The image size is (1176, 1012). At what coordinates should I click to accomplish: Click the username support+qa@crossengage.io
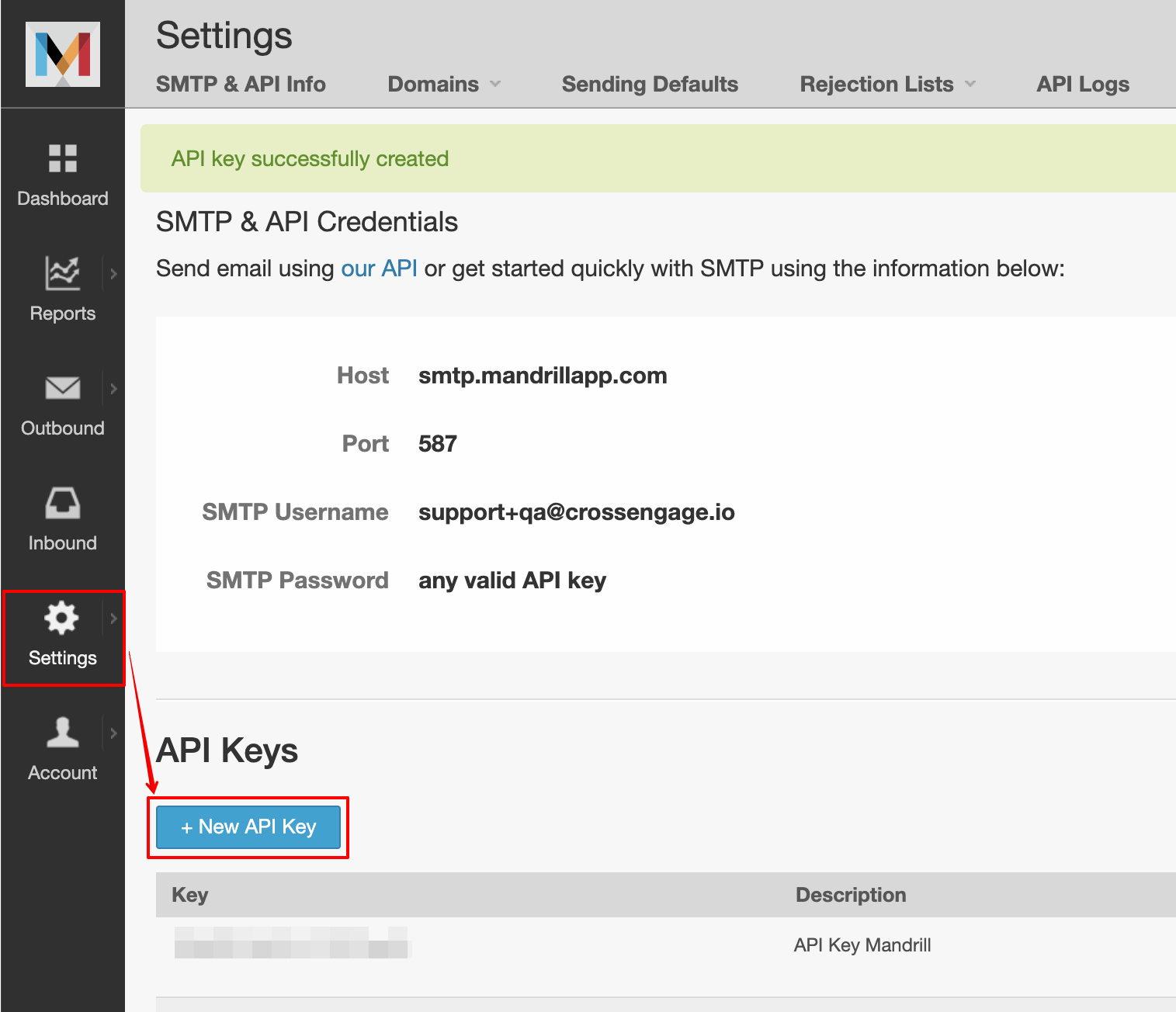(577, 512)
